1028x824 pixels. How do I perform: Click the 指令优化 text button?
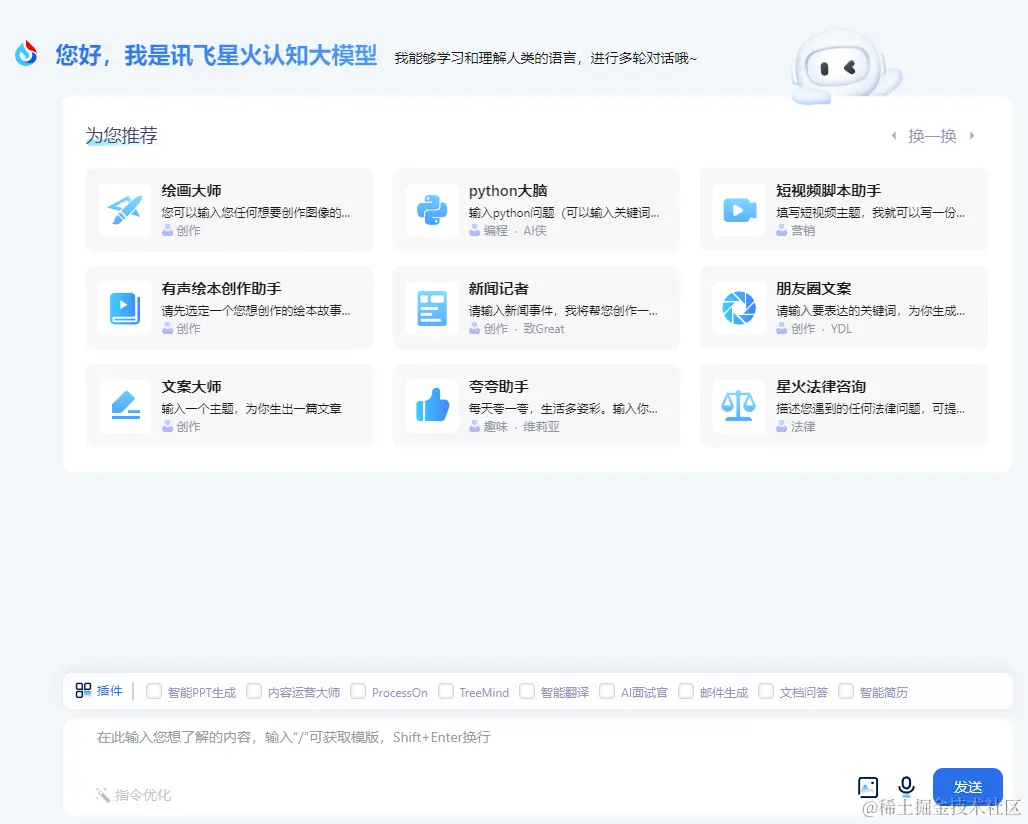[x=143, y=795]
